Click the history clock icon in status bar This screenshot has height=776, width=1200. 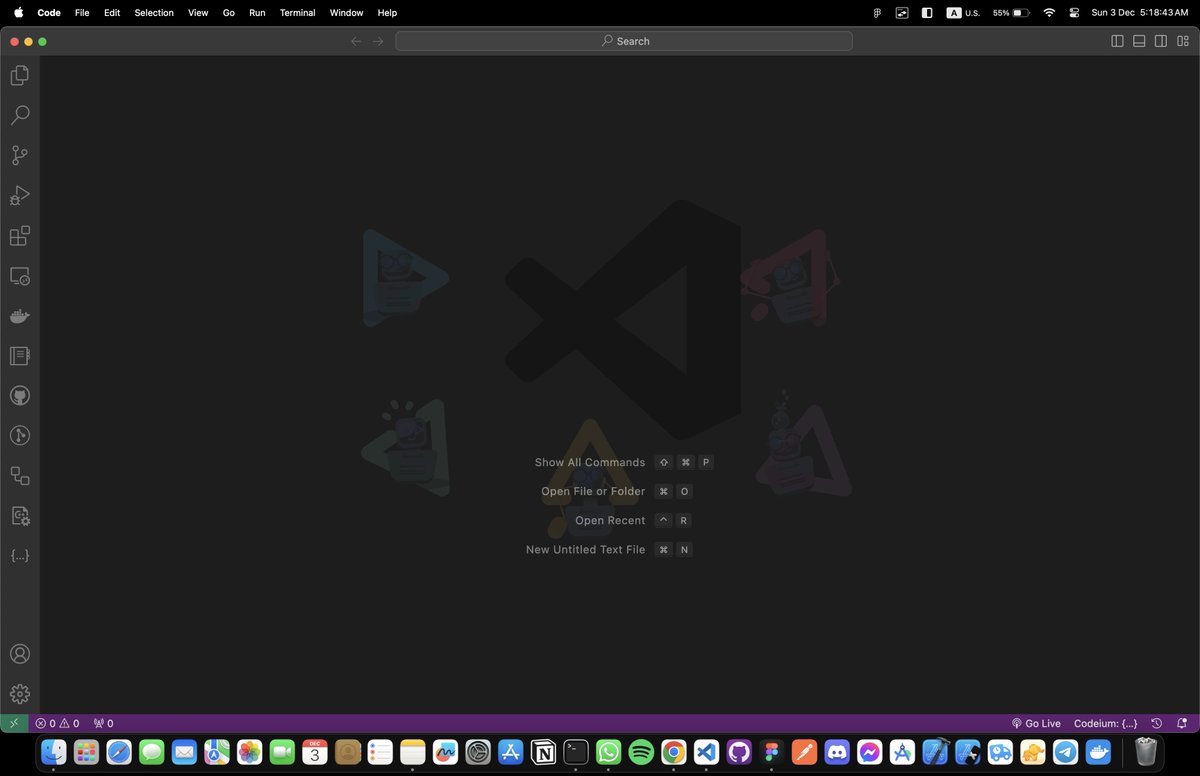tap(1157, 723)
